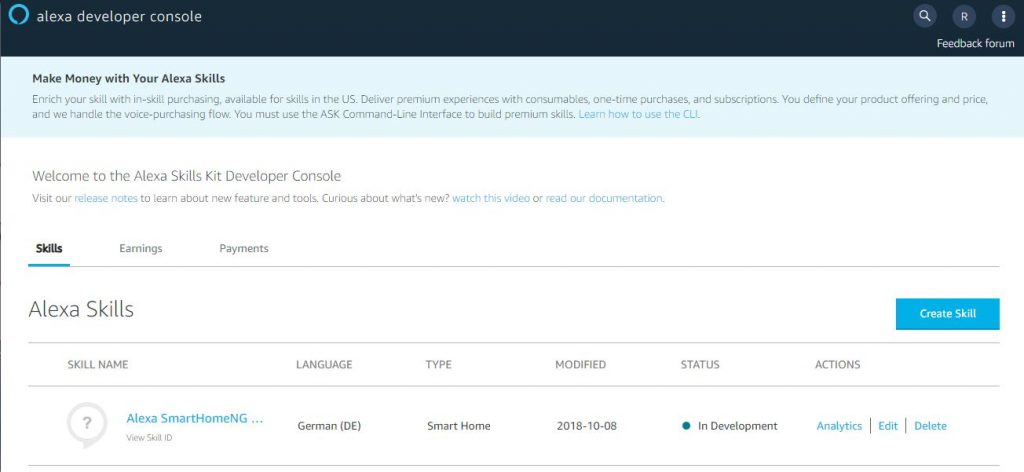Click the skill's question-mark placeholder icon
The height and width of the screenshot is (472, 1024).
(87, 423)
